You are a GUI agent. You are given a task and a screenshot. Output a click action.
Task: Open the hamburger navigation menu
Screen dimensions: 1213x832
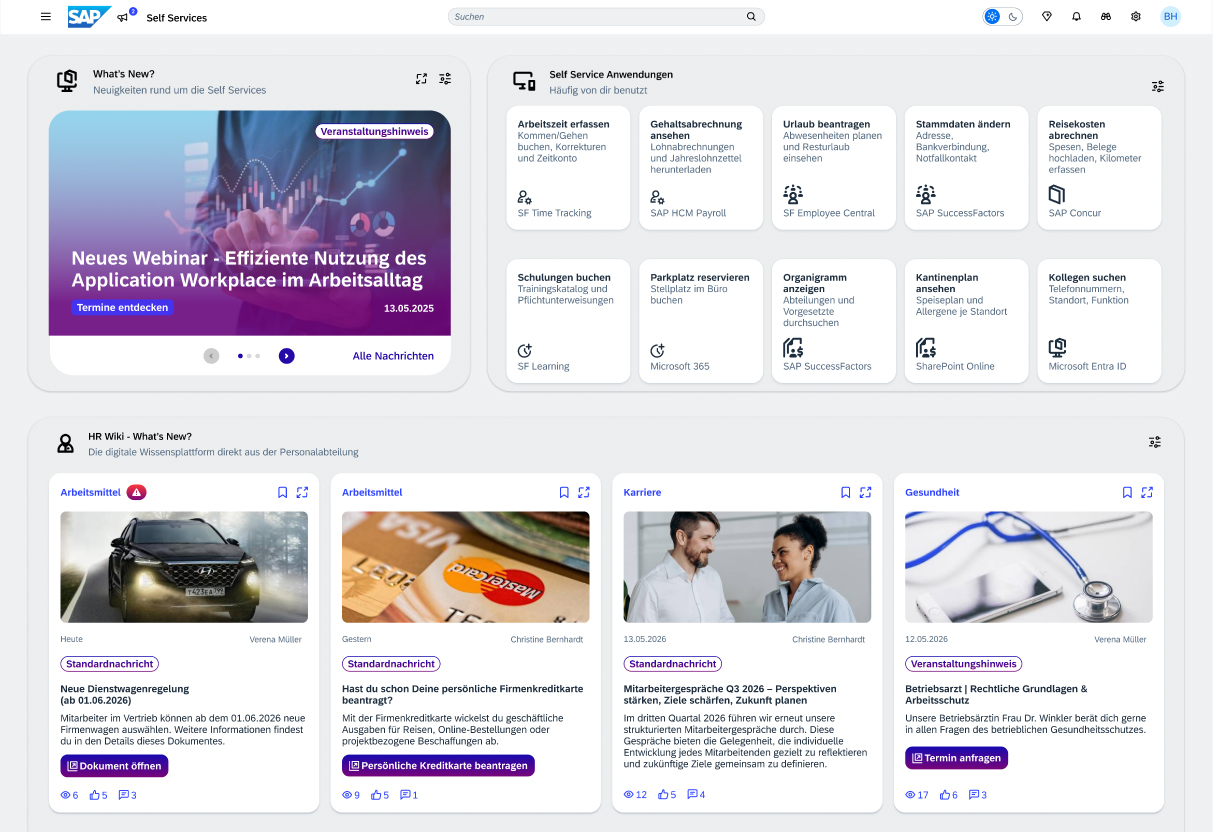pyautogui.click(x=46, y=17)
